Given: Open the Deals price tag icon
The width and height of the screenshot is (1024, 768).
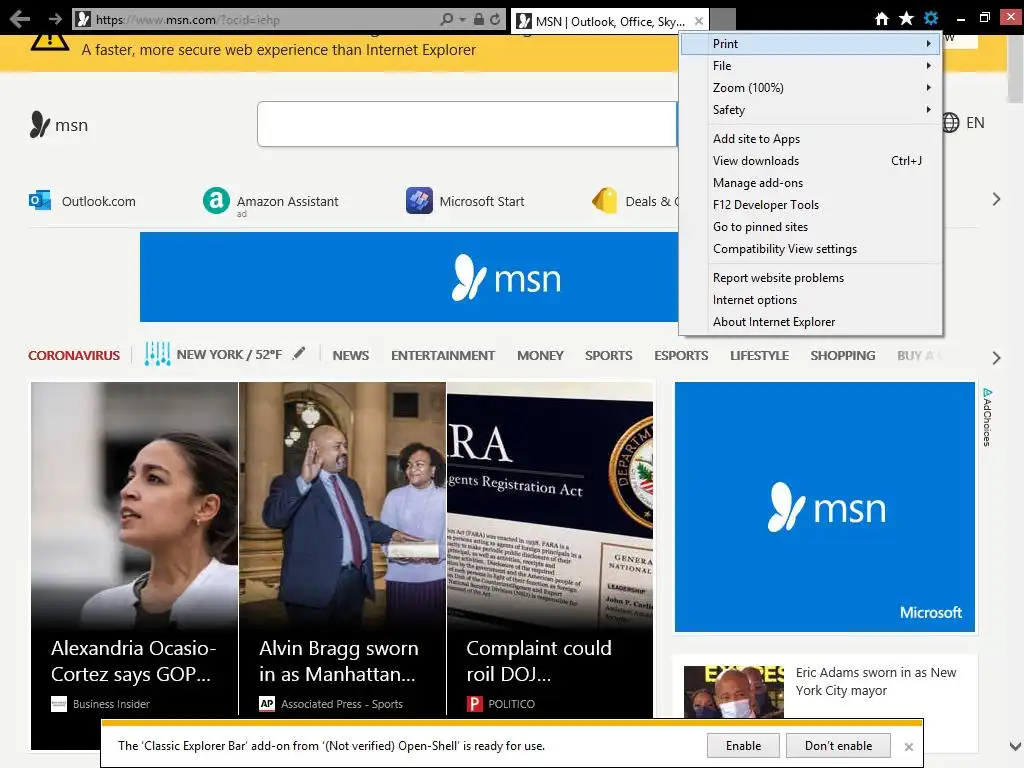Looking at the screenshot, I should 605,200.
